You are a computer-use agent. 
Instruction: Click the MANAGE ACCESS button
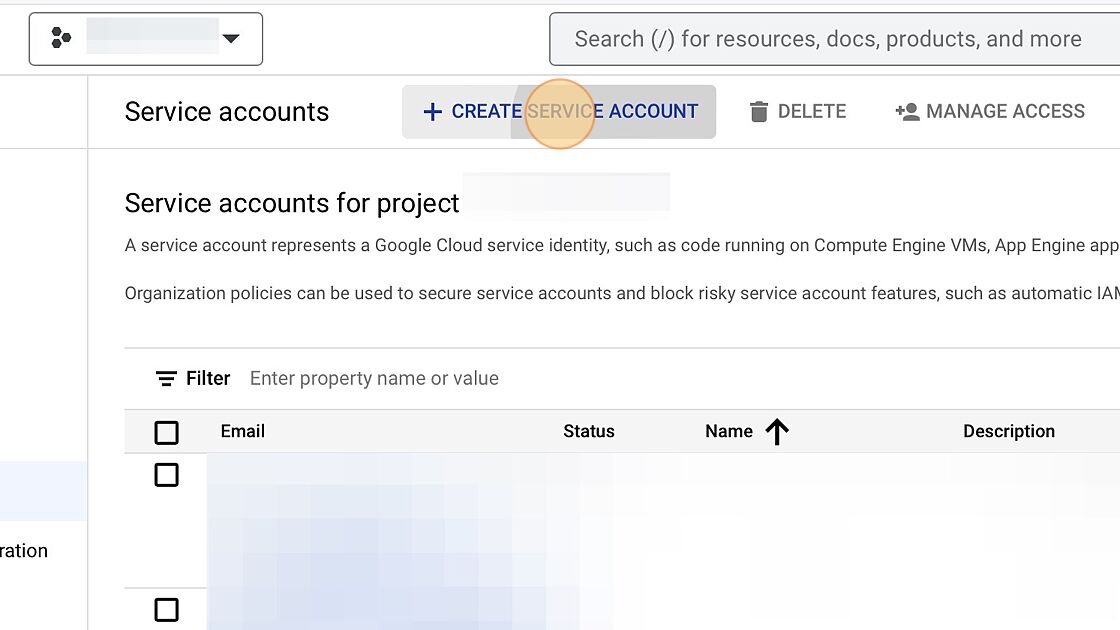[x=990, y=111]
